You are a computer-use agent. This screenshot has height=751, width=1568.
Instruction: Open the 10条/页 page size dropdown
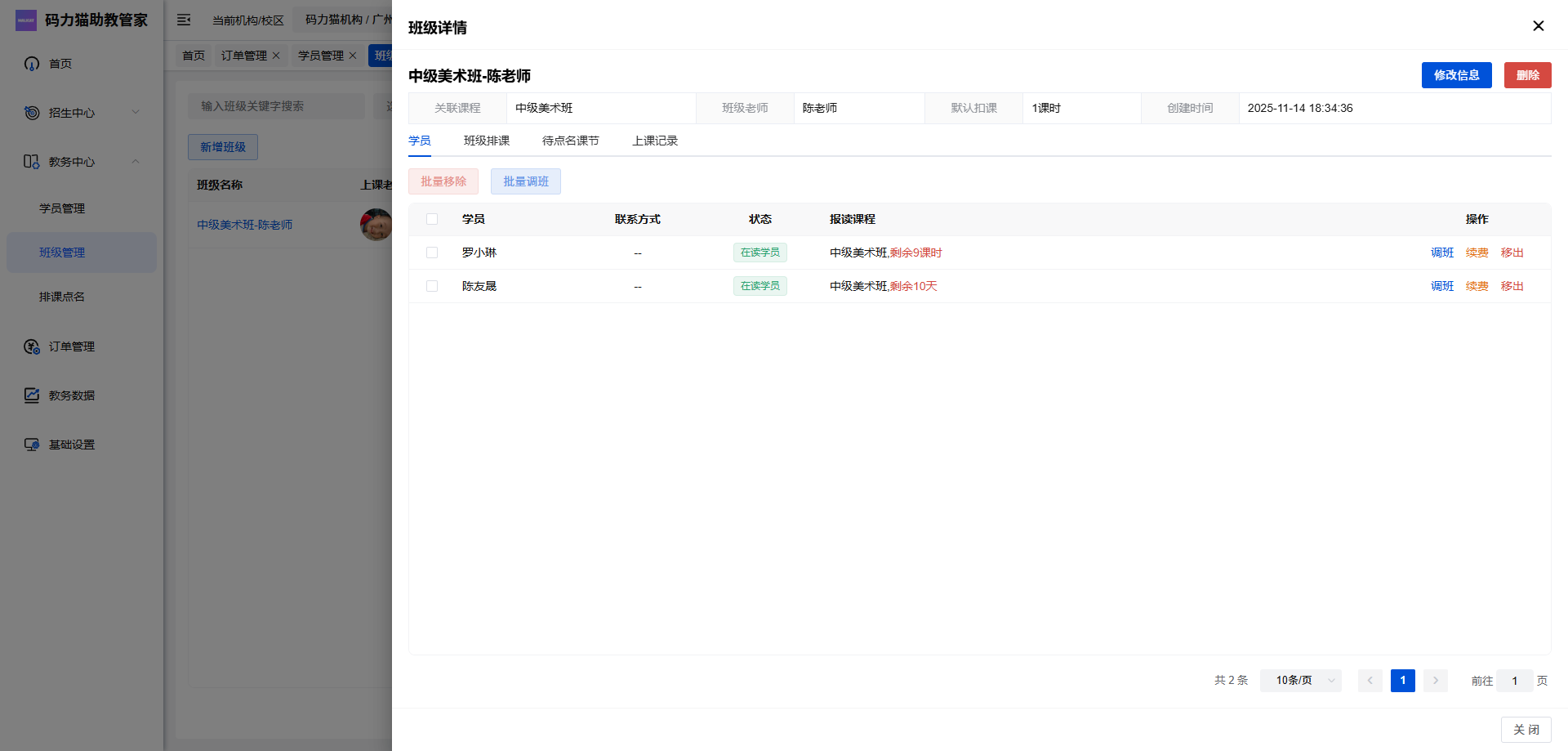pos(1300,681)
